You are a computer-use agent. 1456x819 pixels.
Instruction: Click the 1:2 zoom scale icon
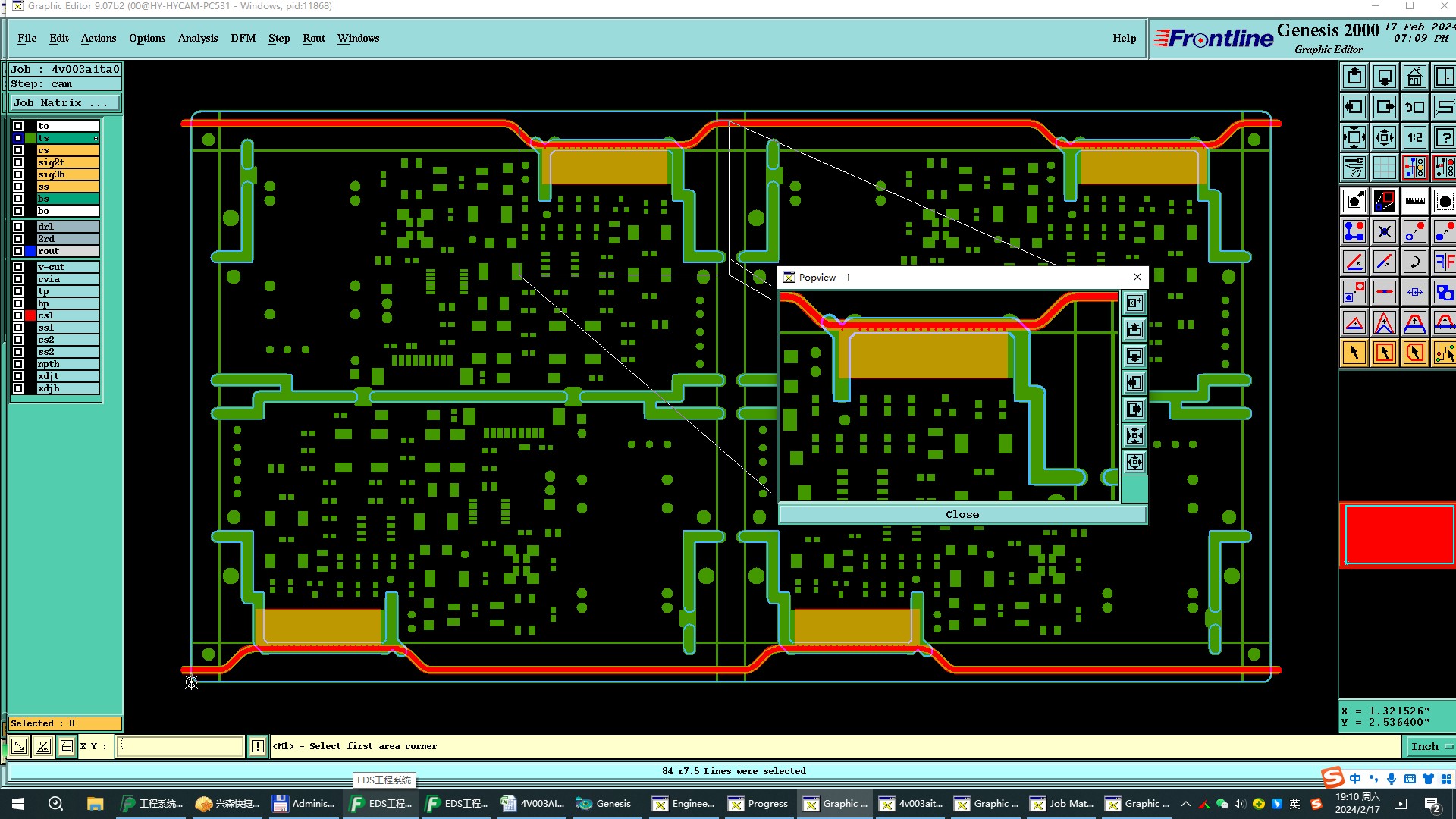pyautogui.click(x=1414, y=138)
